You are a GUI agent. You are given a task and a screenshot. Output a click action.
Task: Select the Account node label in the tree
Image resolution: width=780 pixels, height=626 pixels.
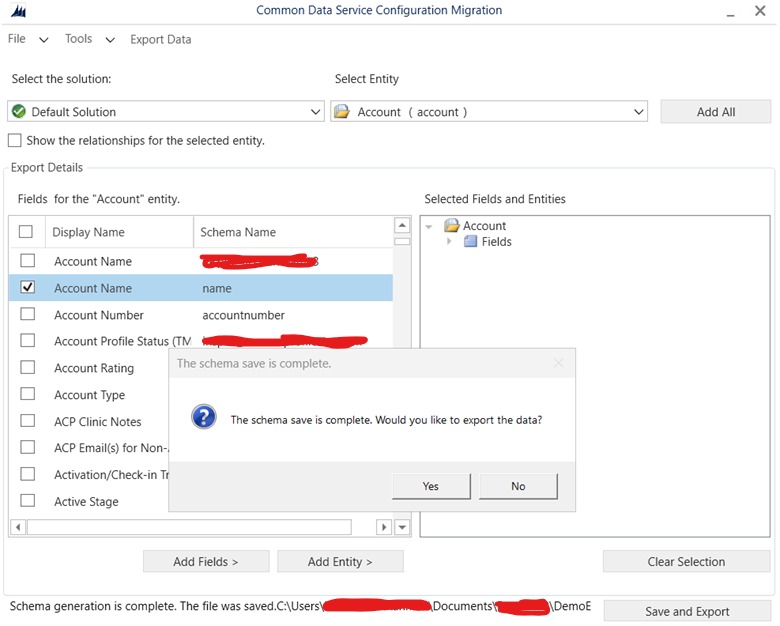[484, 225]
